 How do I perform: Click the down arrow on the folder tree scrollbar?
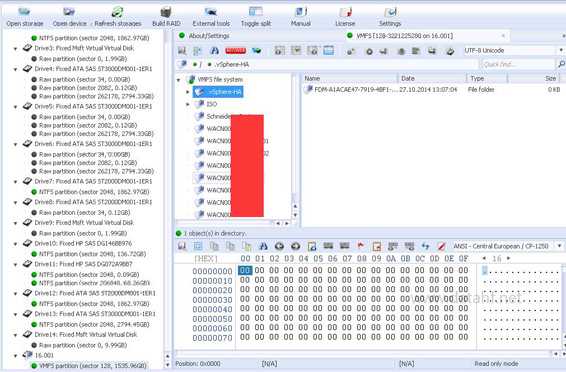pos(295,215)
